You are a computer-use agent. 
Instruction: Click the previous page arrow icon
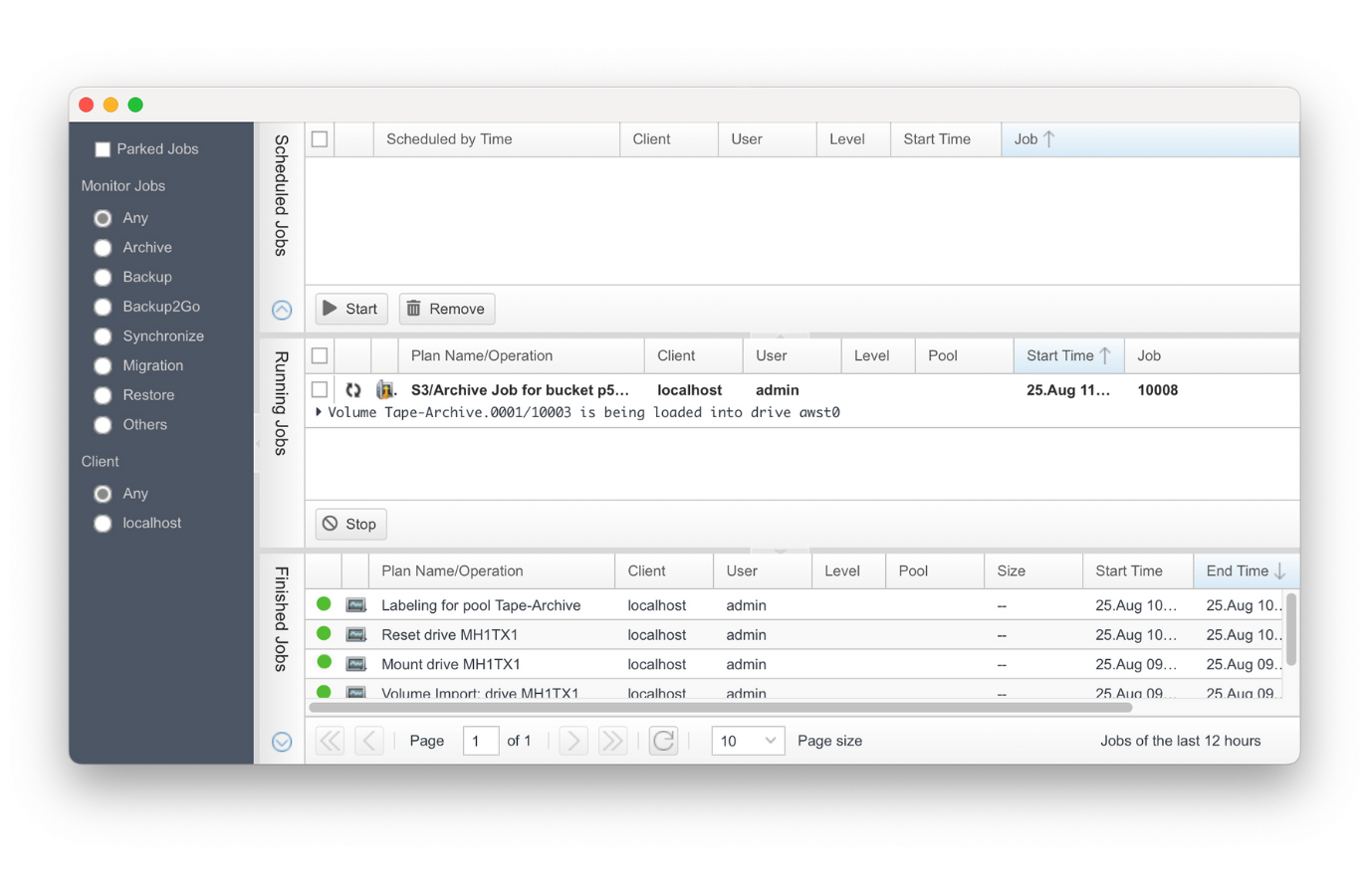click(x=369, y=741)
